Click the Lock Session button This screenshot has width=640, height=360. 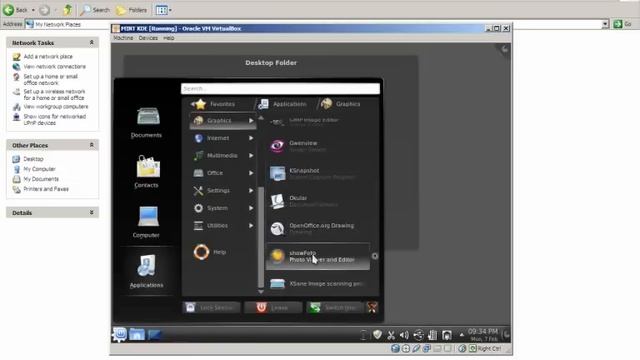point(211,308)
